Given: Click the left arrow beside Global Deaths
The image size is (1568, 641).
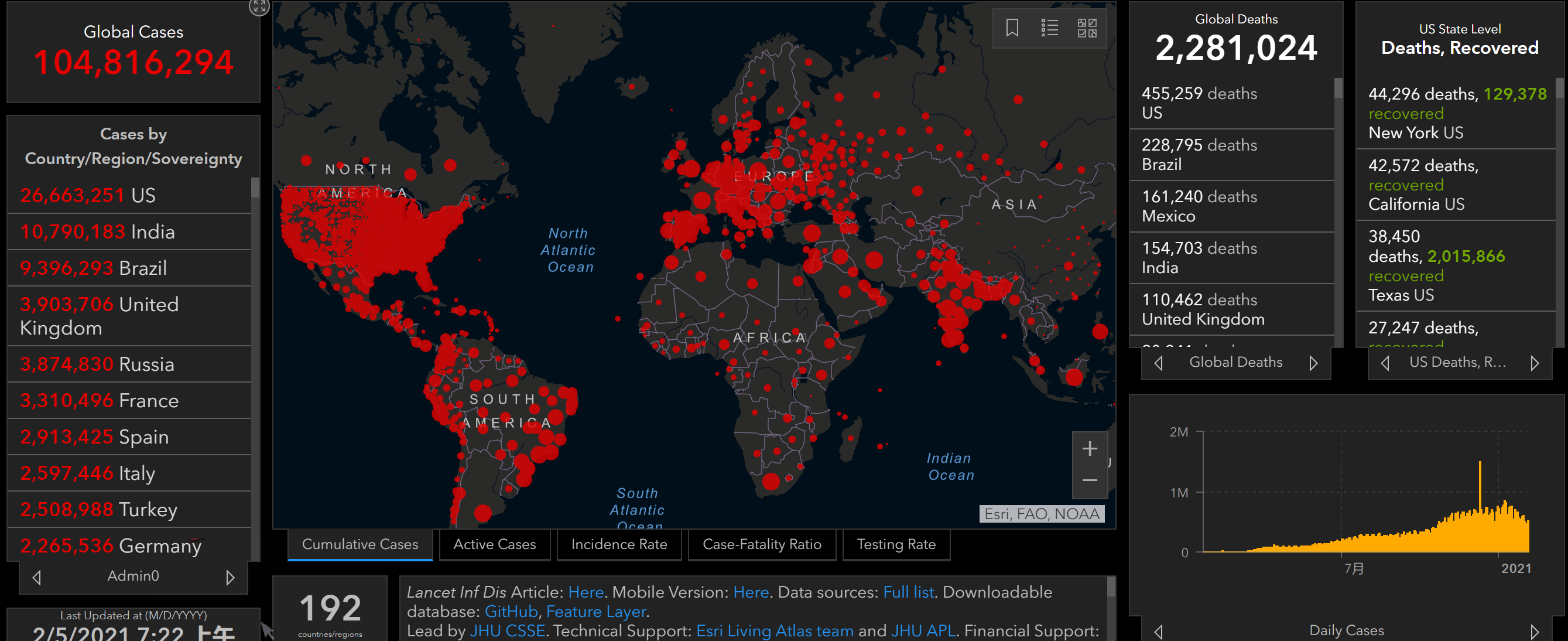Looking at the screenshot, I should [1158, 363].
